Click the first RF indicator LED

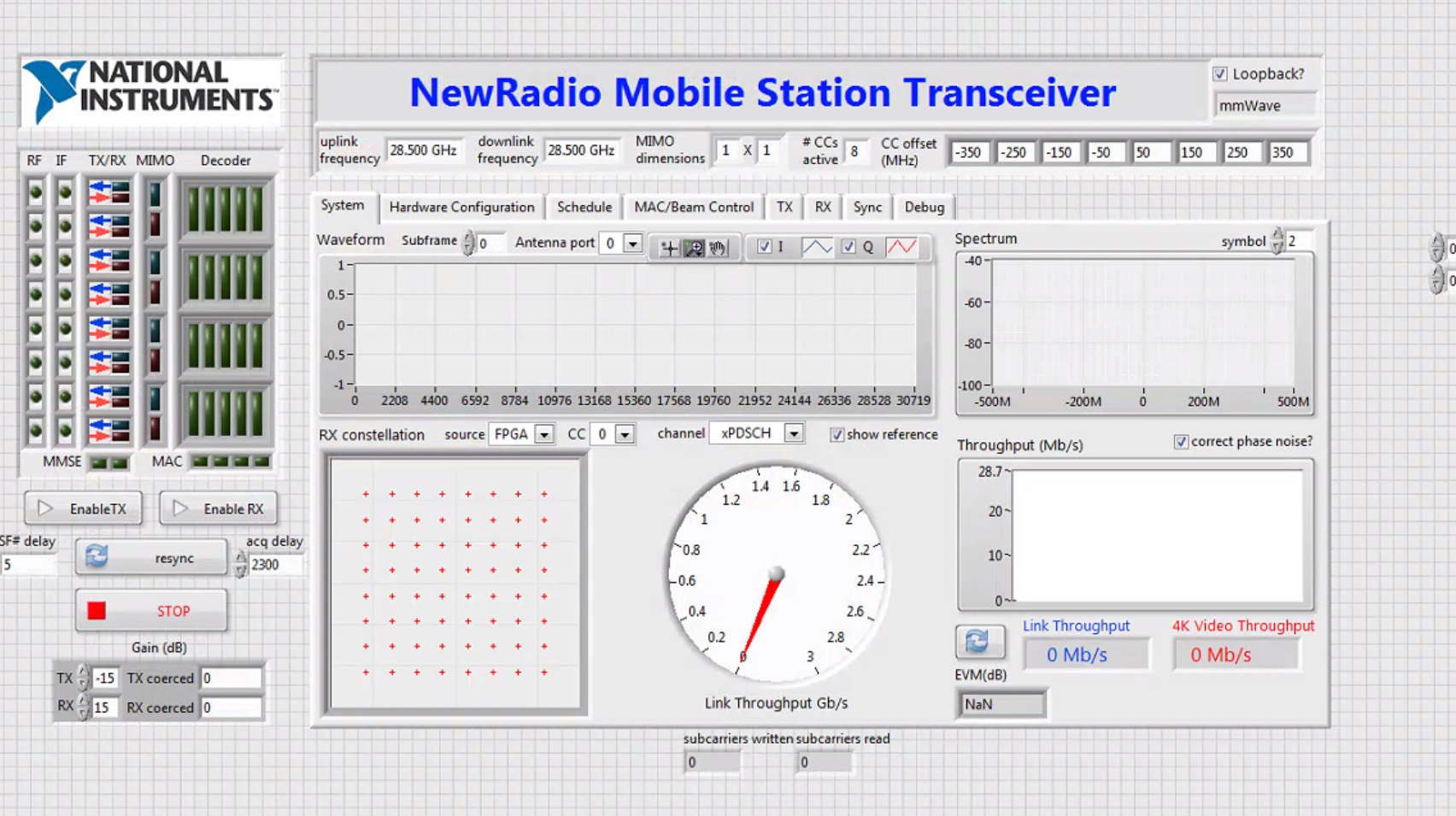(x=35, y=192)
